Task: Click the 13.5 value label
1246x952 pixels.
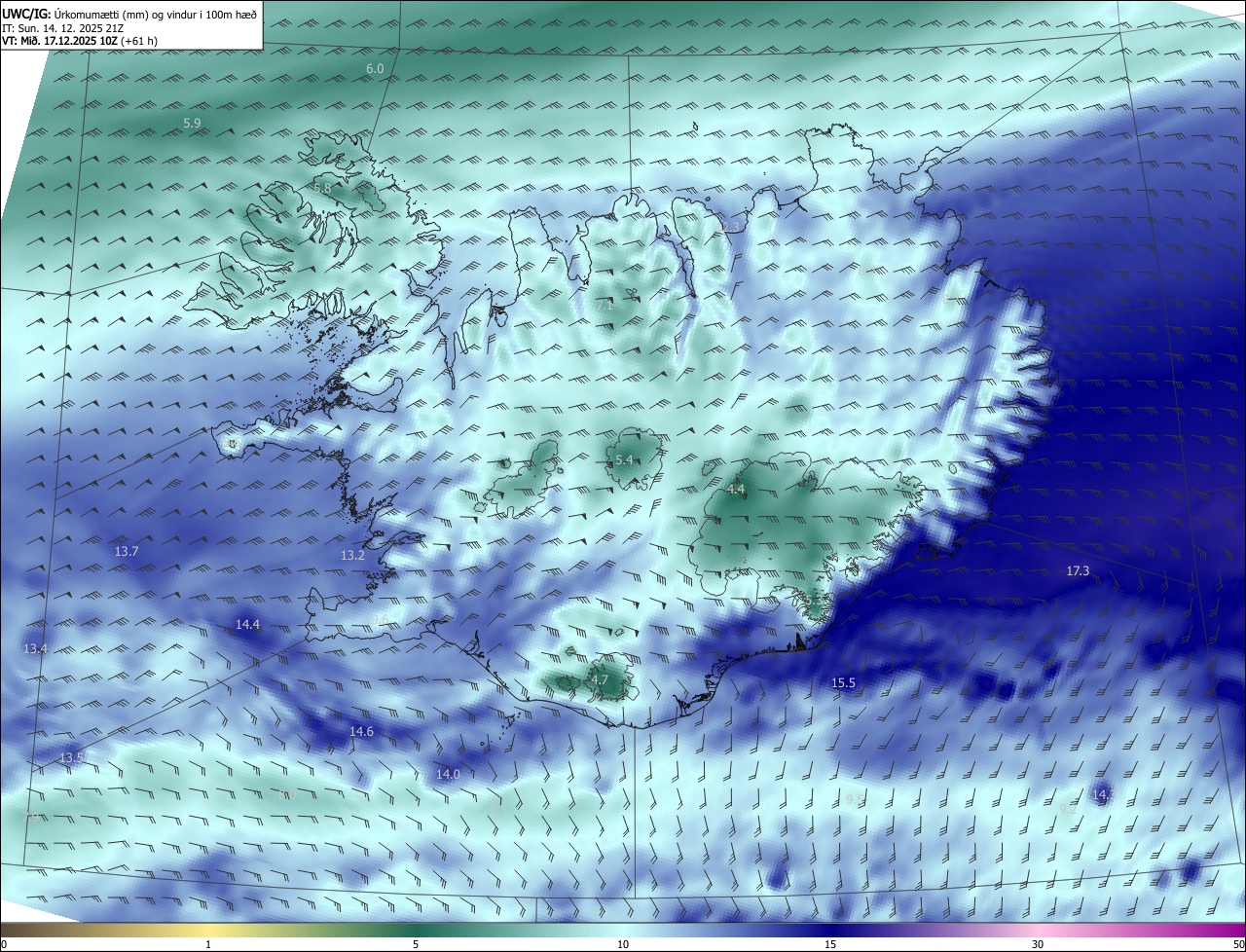Action: tap(73, 757)
